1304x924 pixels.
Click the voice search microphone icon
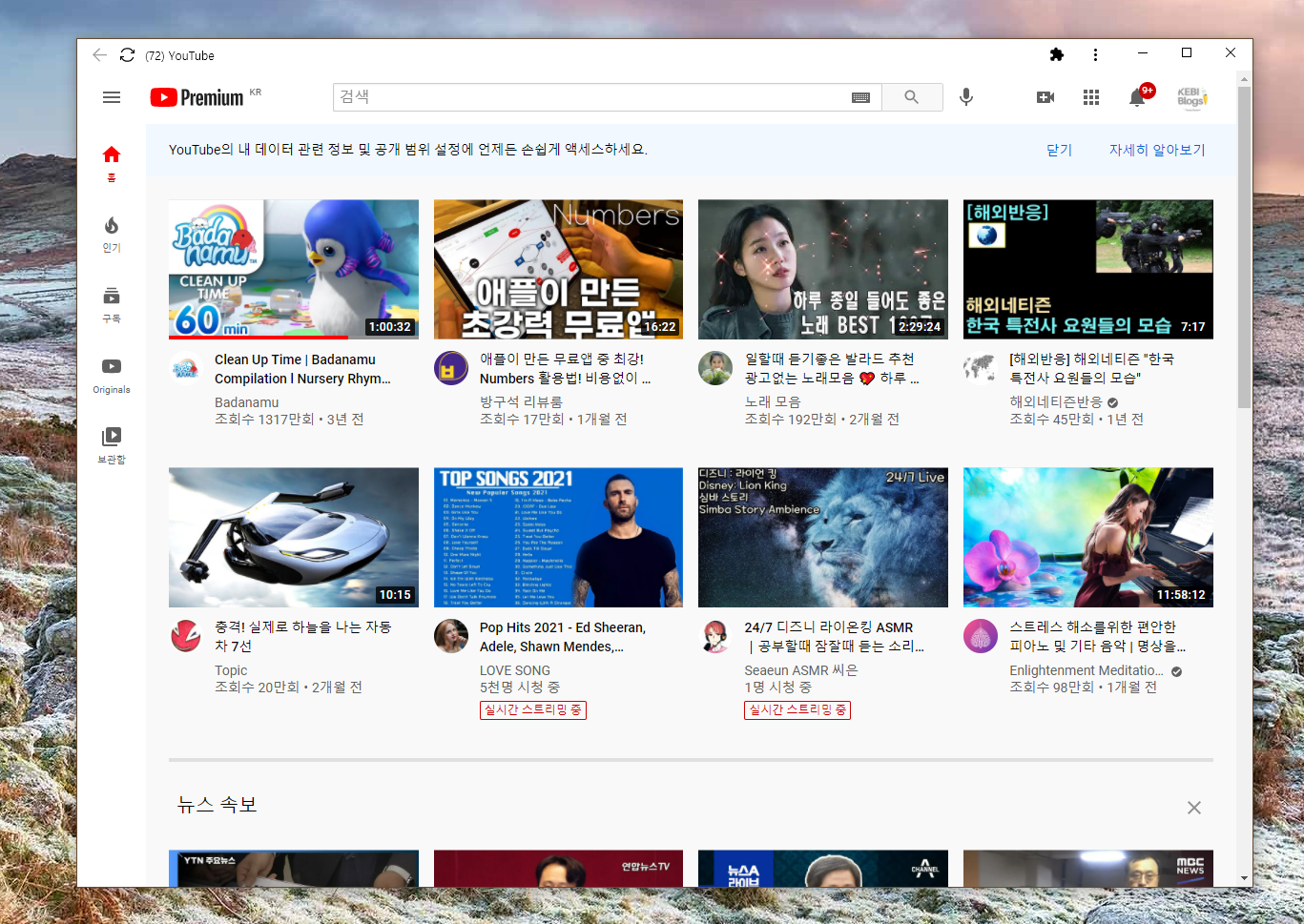pos(966,96)
